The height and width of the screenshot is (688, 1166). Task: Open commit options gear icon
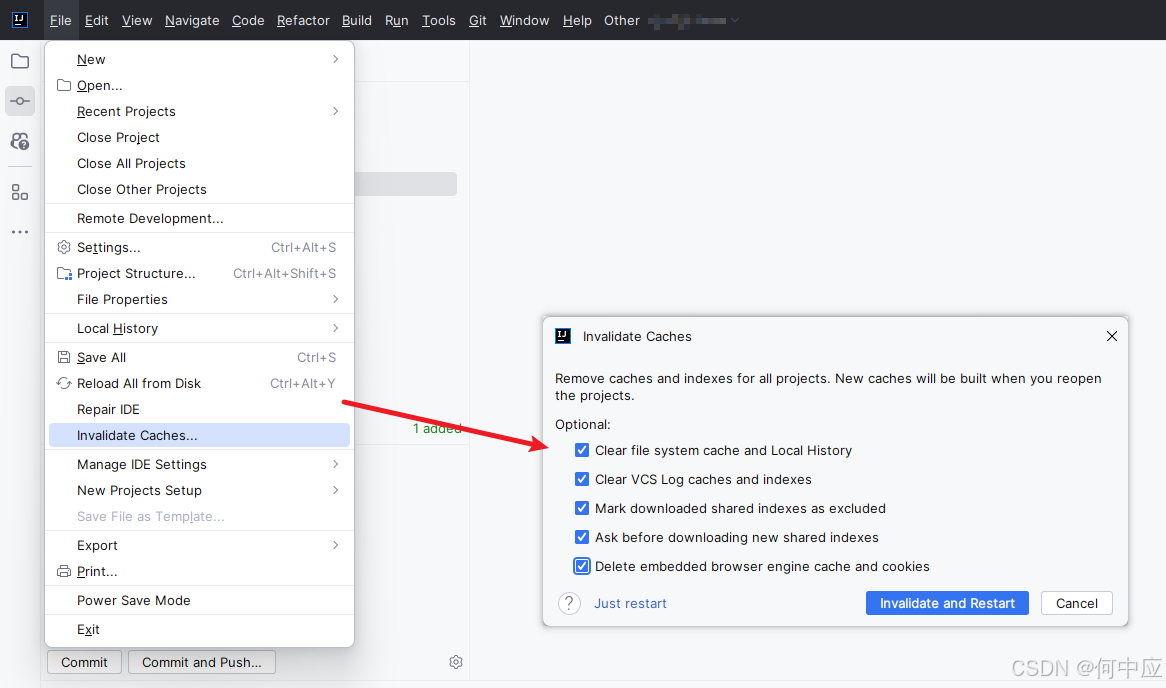tap(456, 662)
